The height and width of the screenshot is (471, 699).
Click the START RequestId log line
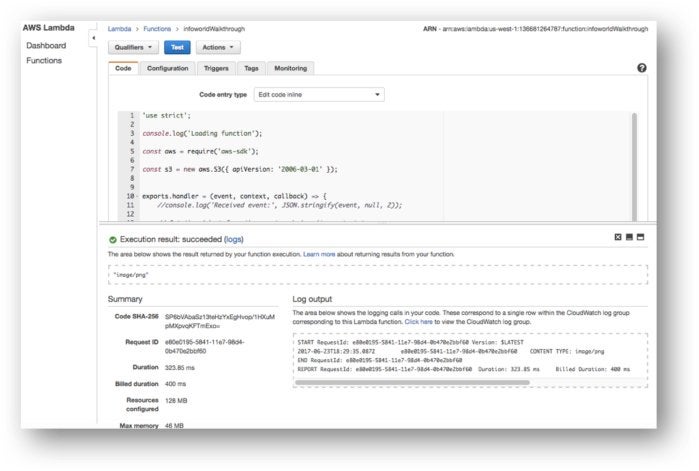pyautogui.click(x=411, y=342)
